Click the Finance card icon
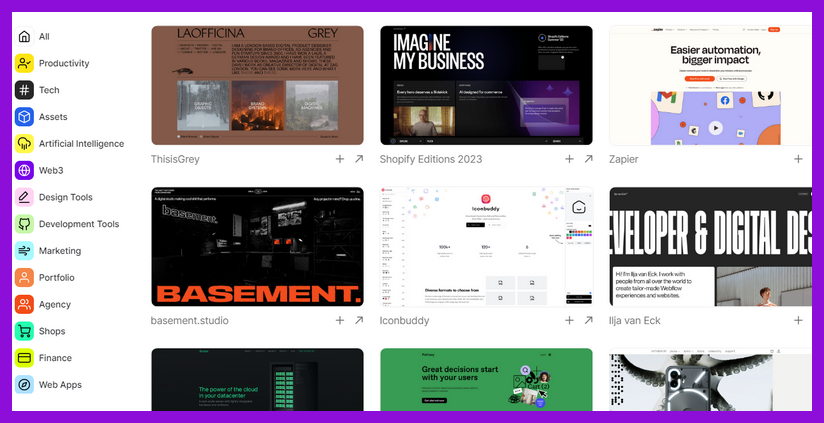Screen dimensions: 824x423 click(x=24, y=358)
